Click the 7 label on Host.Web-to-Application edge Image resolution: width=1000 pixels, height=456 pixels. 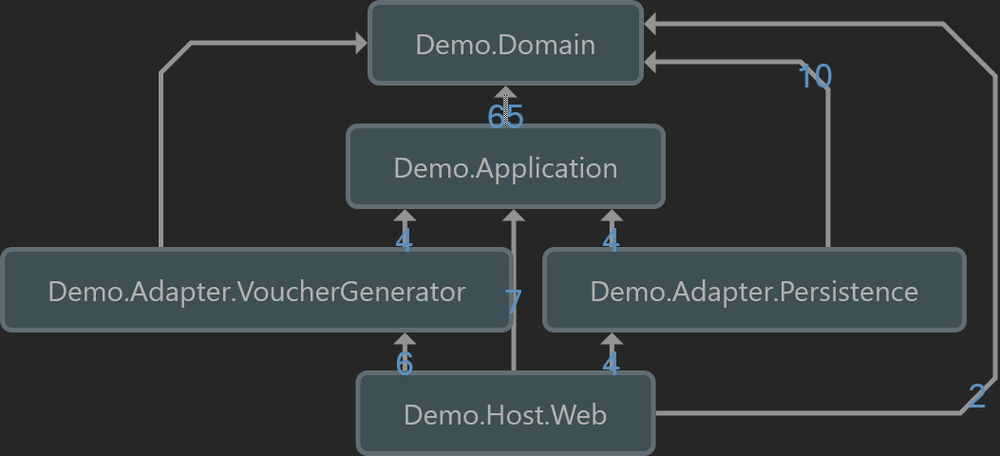[514, 301]
